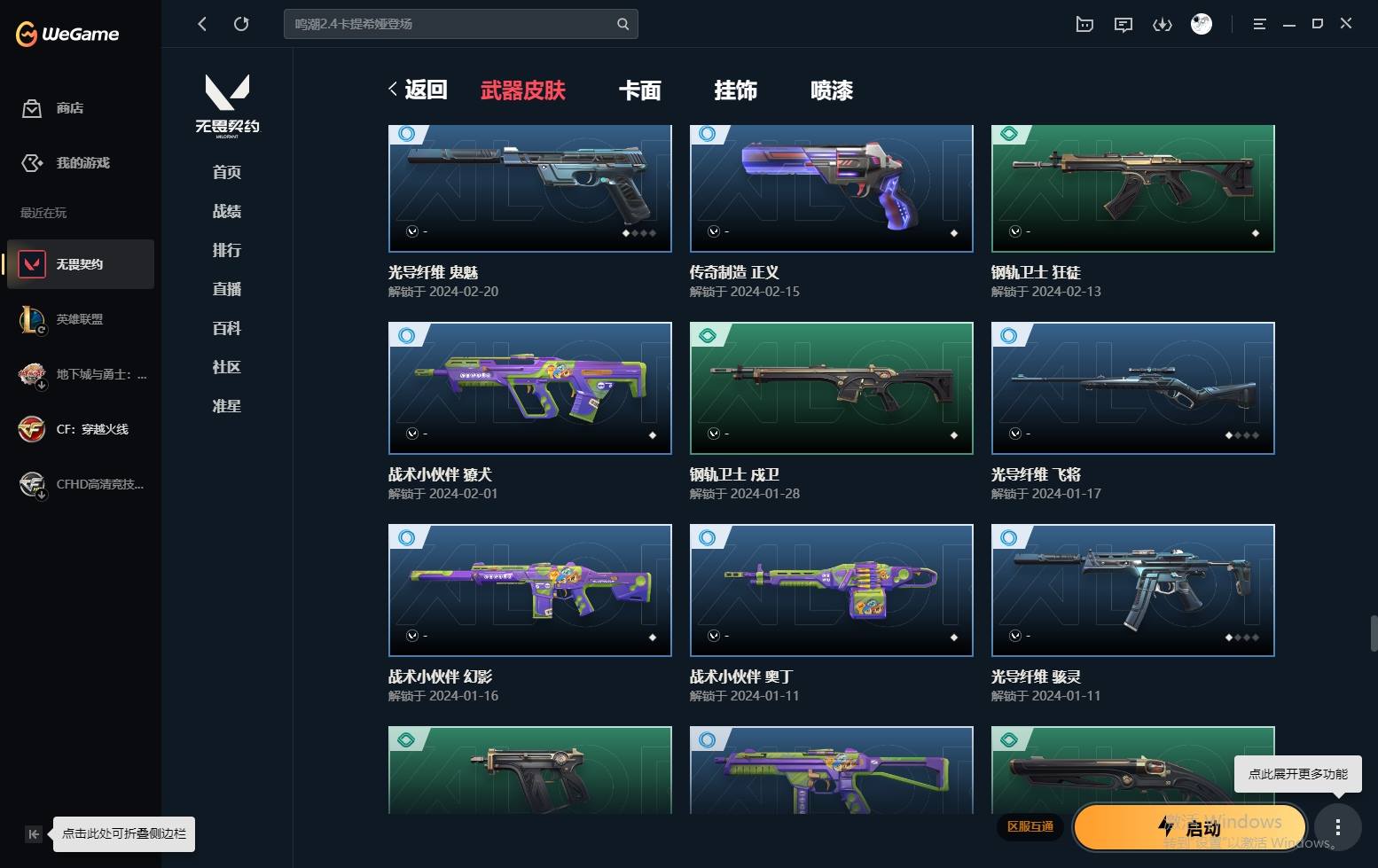Collapse the sidebar with the fold icon

pos(33,833)
